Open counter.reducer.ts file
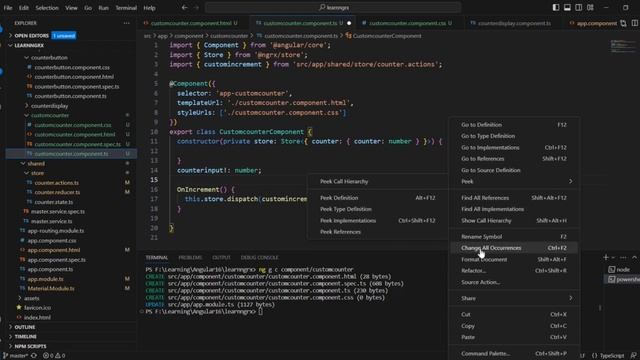This screenshot has height=360, width=640. coord(57,192)
